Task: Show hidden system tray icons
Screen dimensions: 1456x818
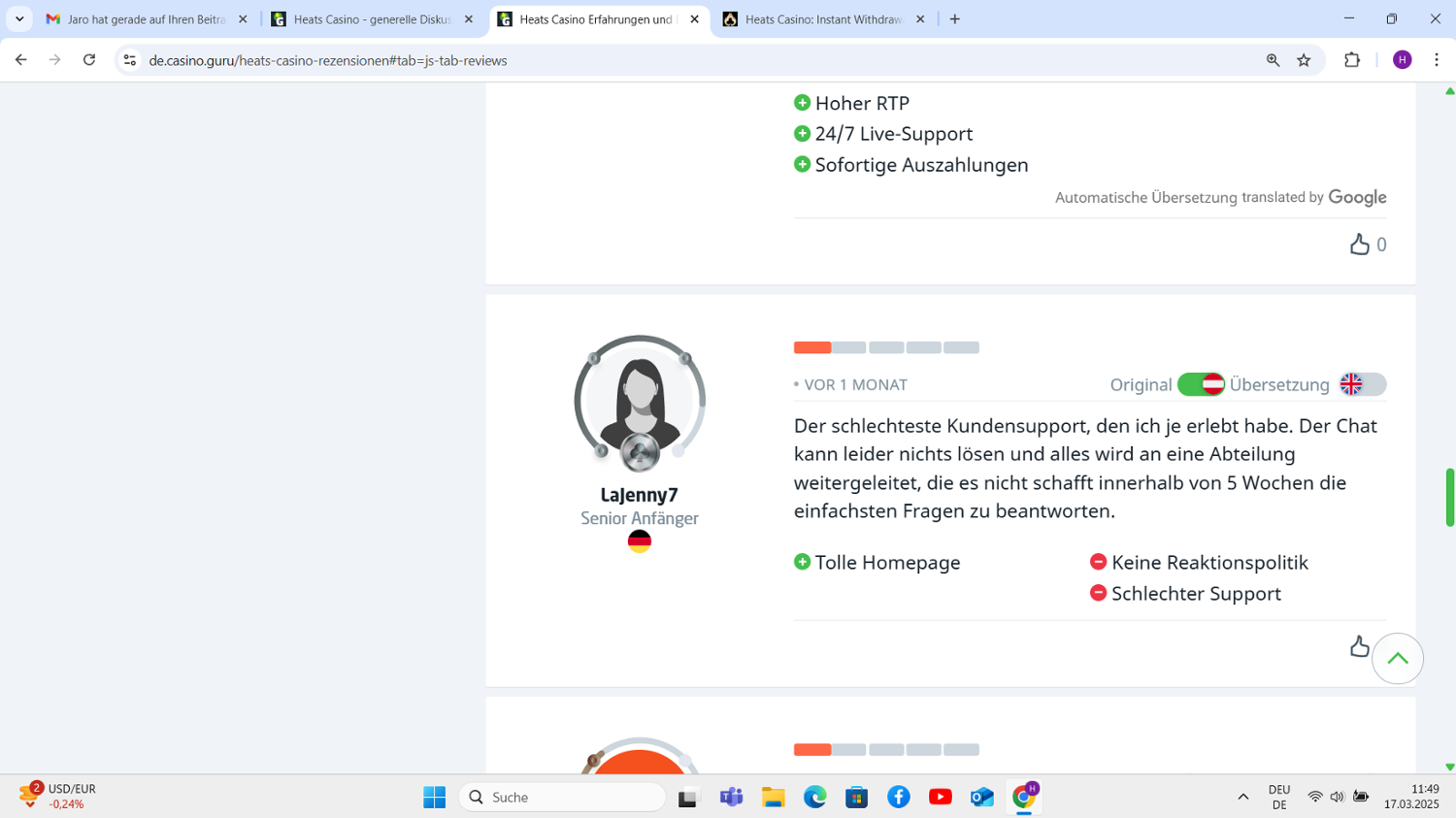Action: (1242, 797)
